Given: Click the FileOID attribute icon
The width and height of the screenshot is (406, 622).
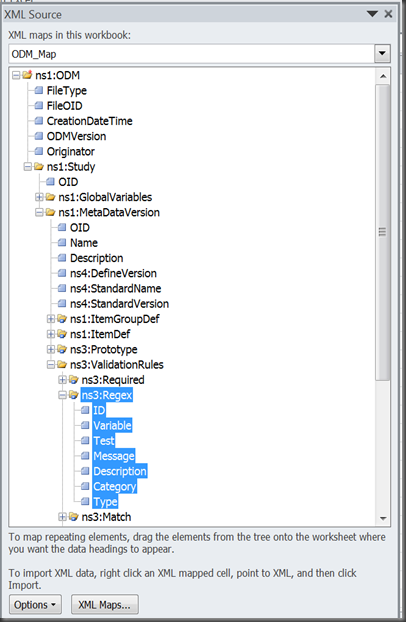Looking at the screenshot, I should 38,106.
